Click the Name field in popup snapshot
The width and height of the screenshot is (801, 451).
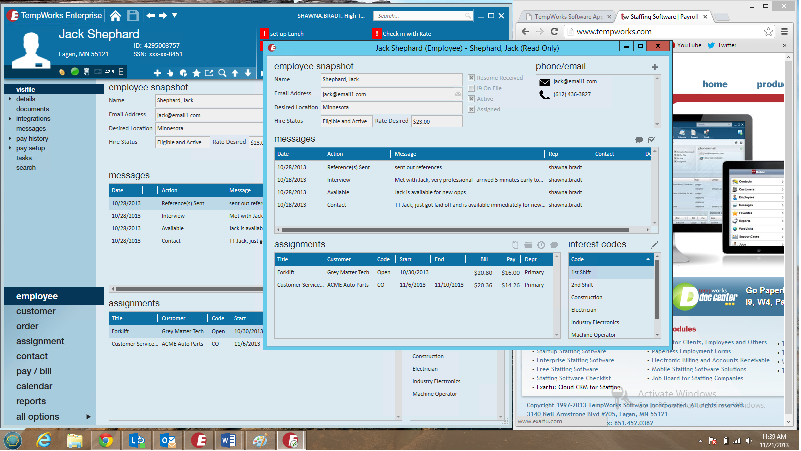coord(391,80)
